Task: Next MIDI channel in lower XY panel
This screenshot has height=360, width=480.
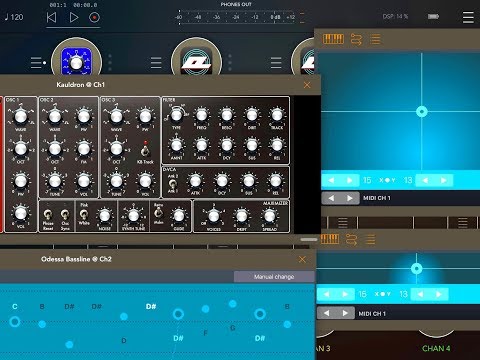Action: [345, 313]
